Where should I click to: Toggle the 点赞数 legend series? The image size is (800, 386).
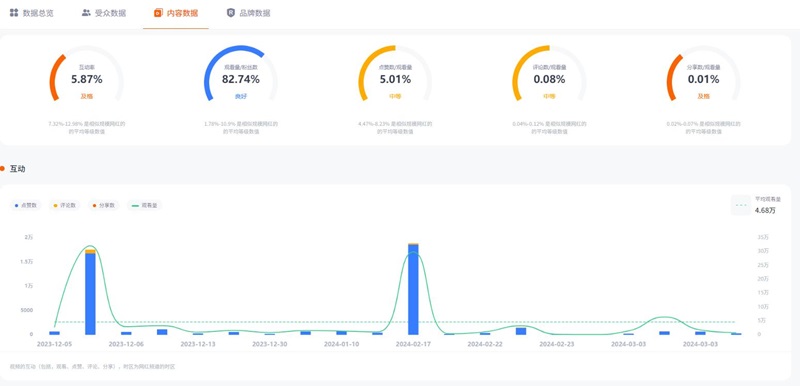tap(26, 205)
